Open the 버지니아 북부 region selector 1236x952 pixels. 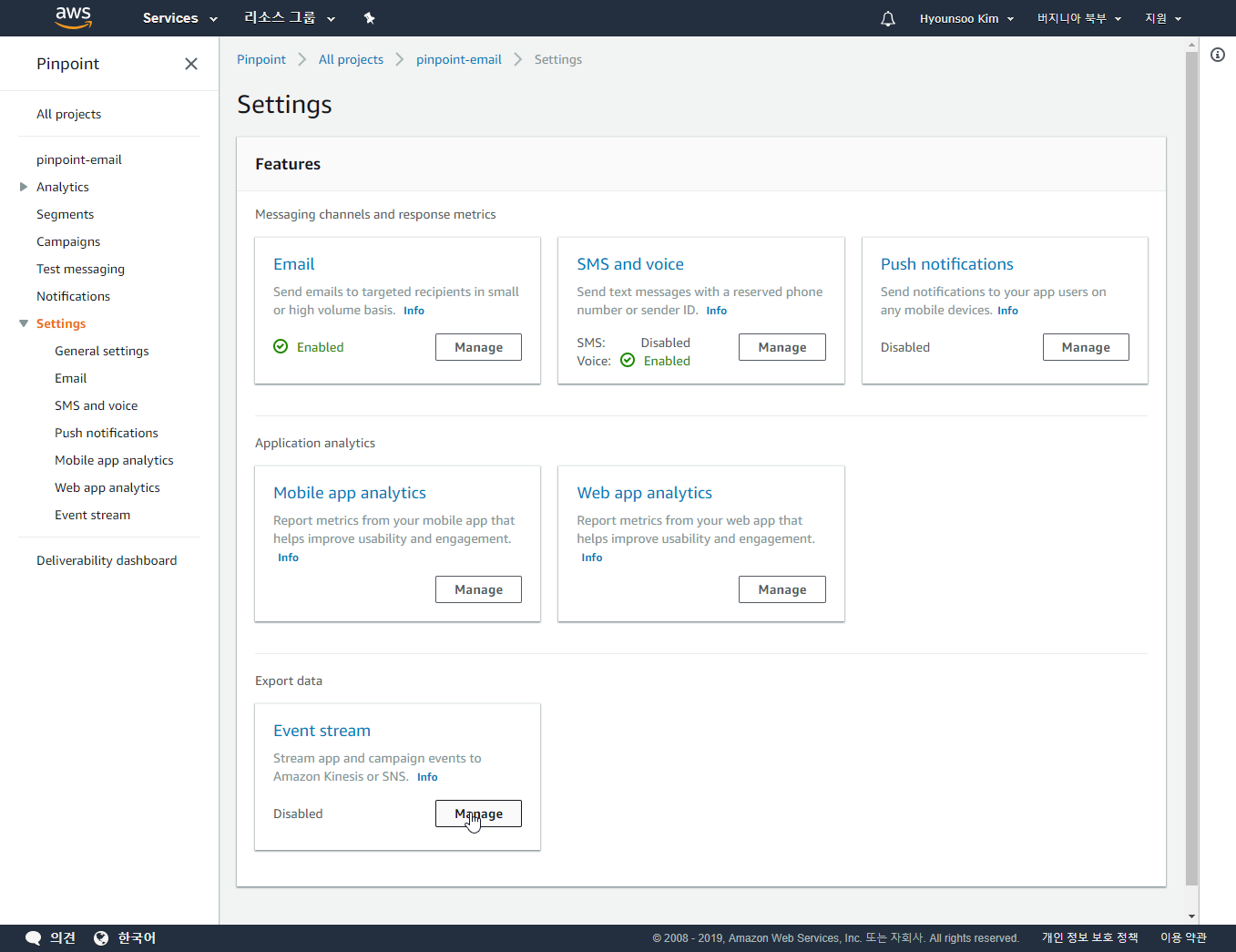1079,18
